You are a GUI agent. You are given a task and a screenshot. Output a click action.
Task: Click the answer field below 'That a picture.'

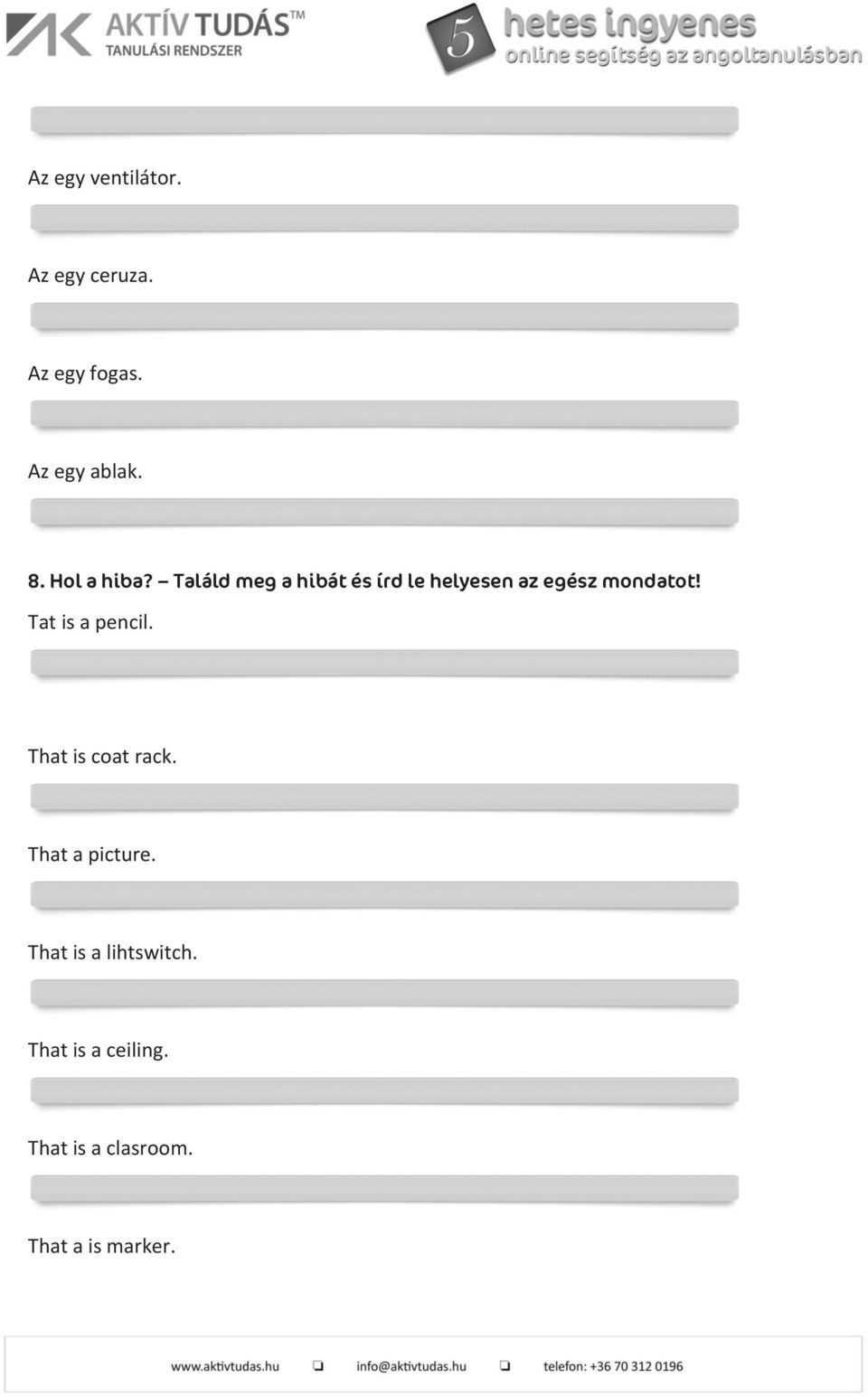(384, 895)
